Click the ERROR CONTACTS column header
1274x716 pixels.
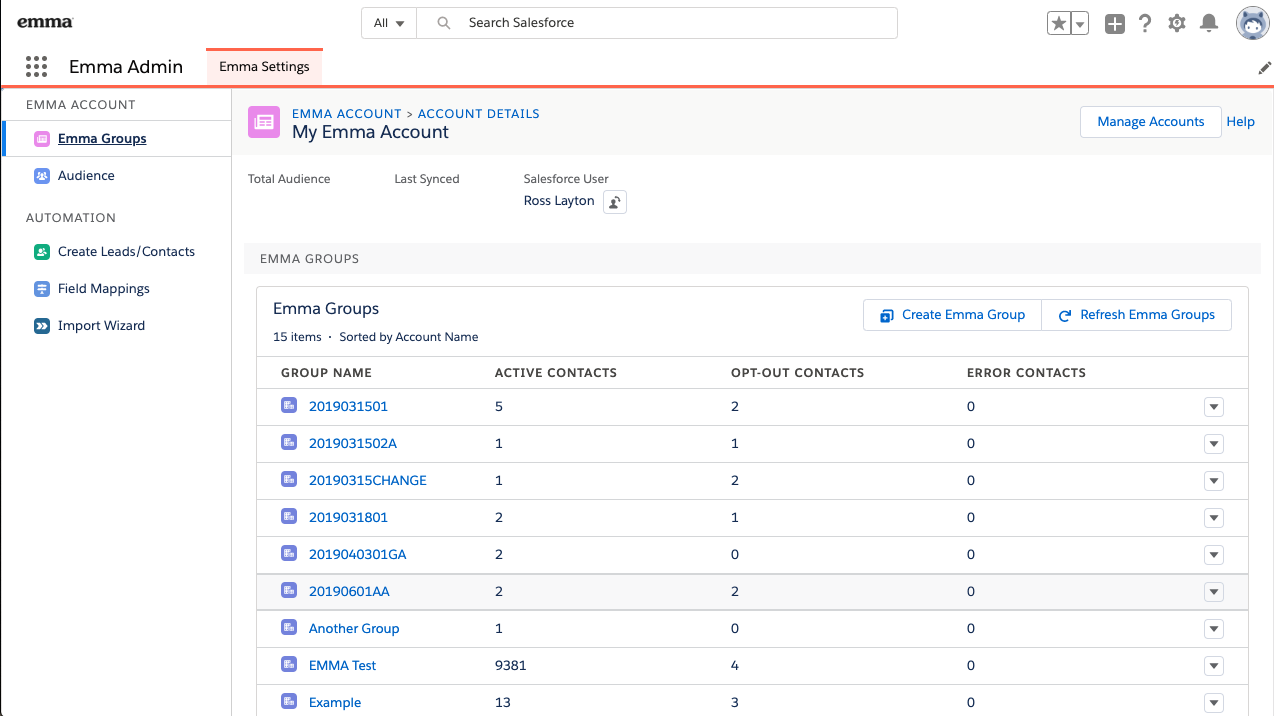pos(1026,373)
